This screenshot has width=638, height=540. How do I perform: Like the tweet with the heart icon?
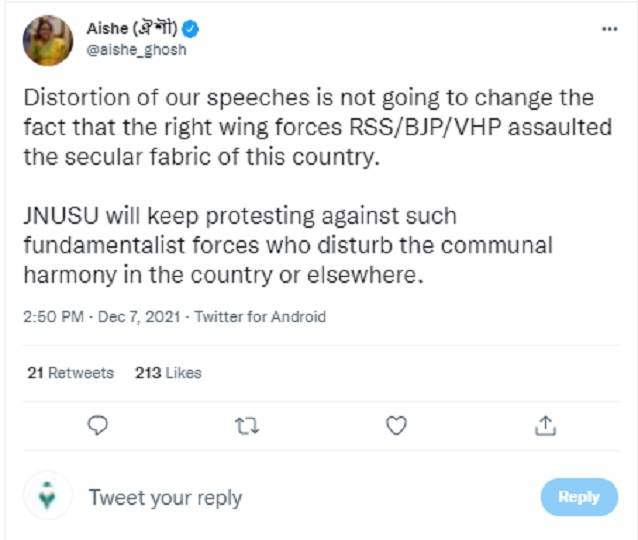[x=396, y=426]
